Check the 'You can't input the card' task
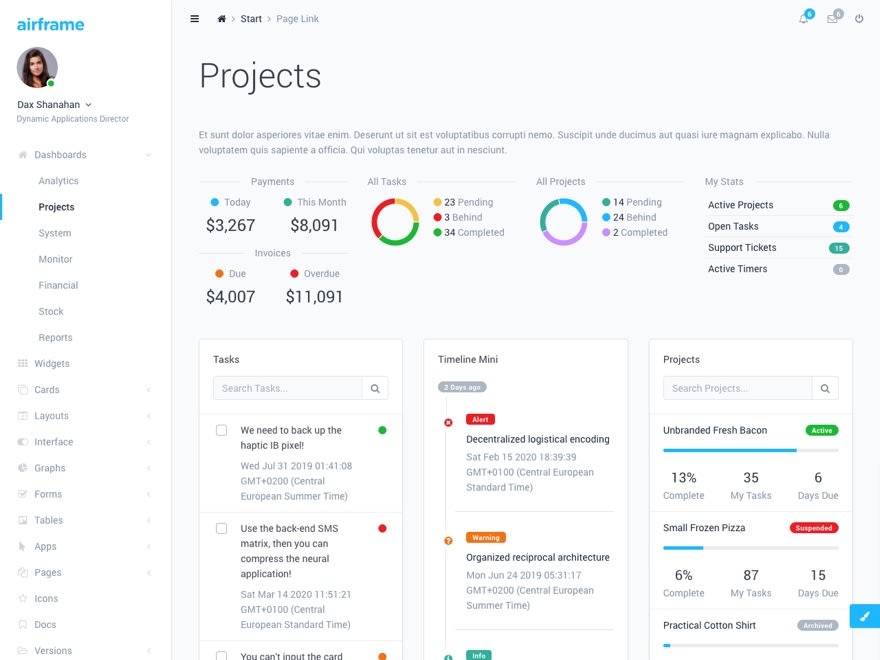Screen dimensions: 880x660 coord(222,656)
